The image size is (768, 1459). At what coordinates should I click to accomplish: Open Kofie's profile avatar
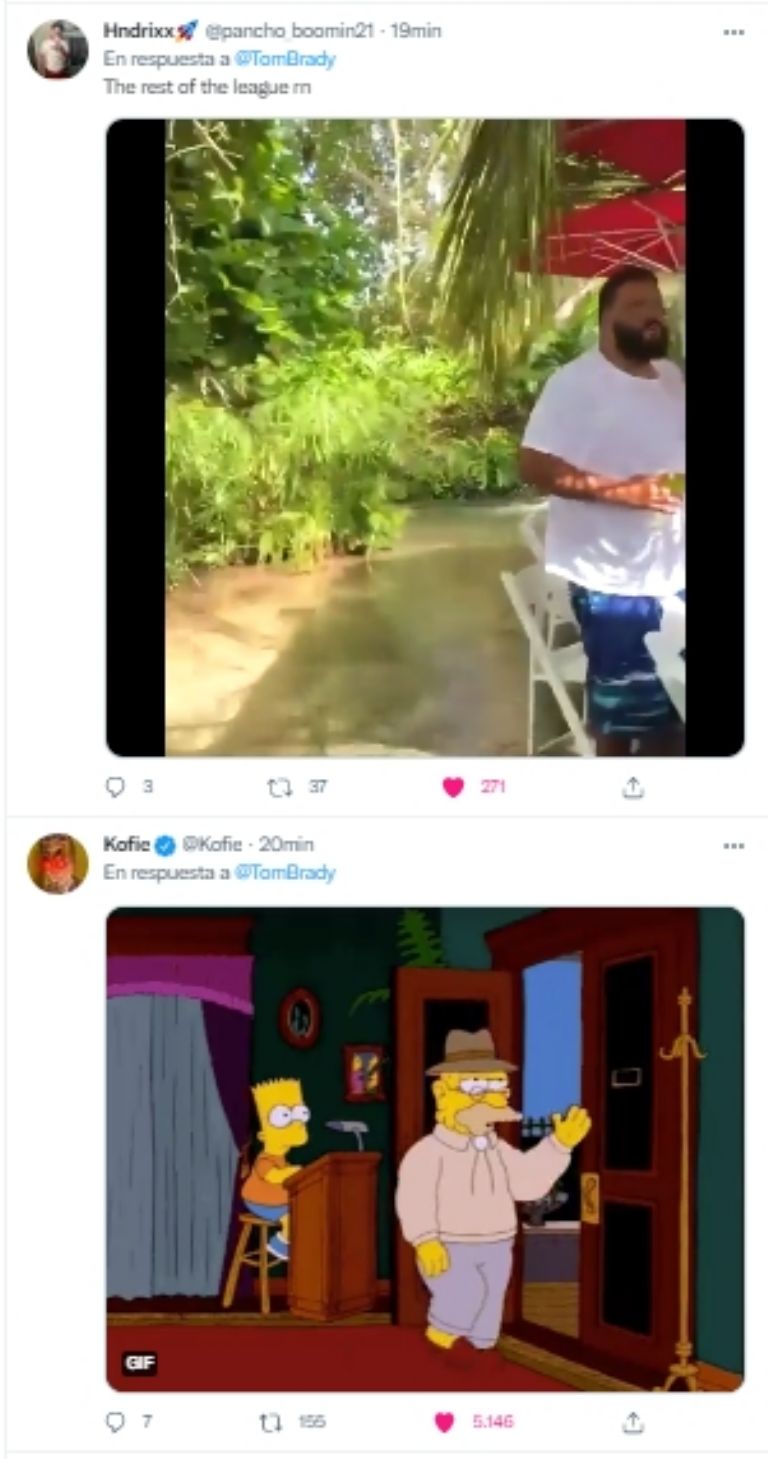57,863
